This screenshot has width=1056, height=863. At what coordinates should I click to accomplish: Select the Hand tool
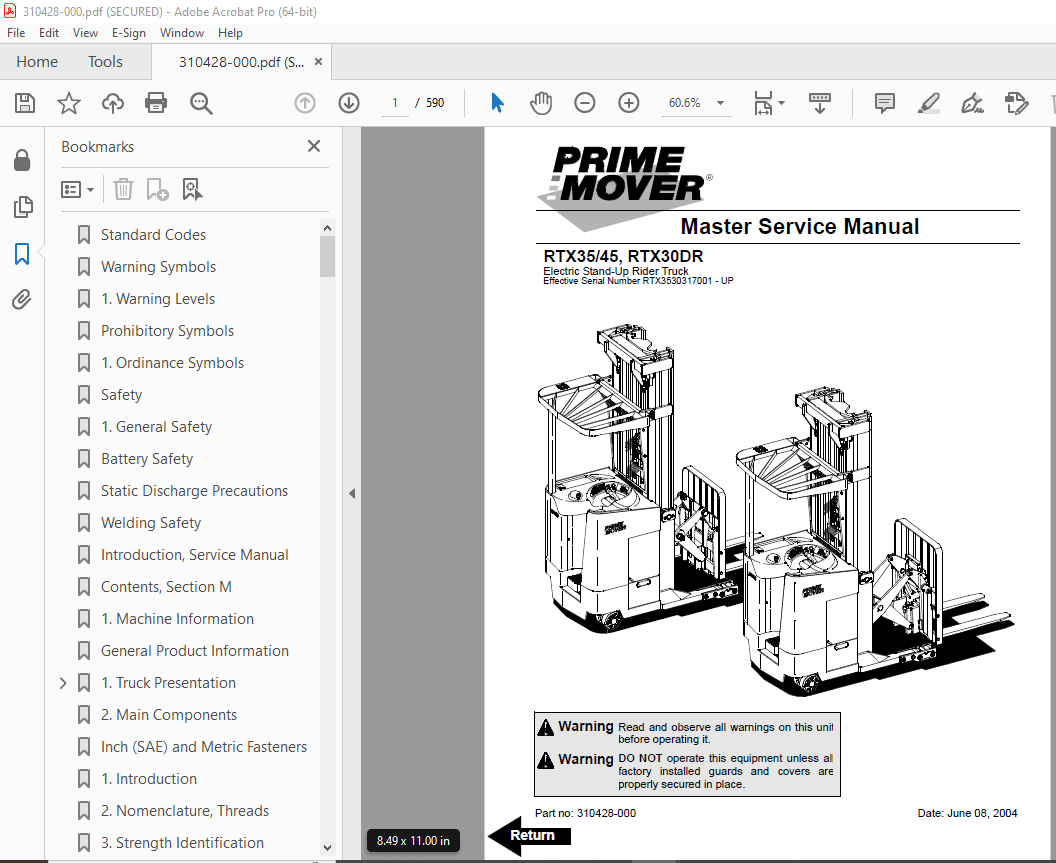coord(540,102)
